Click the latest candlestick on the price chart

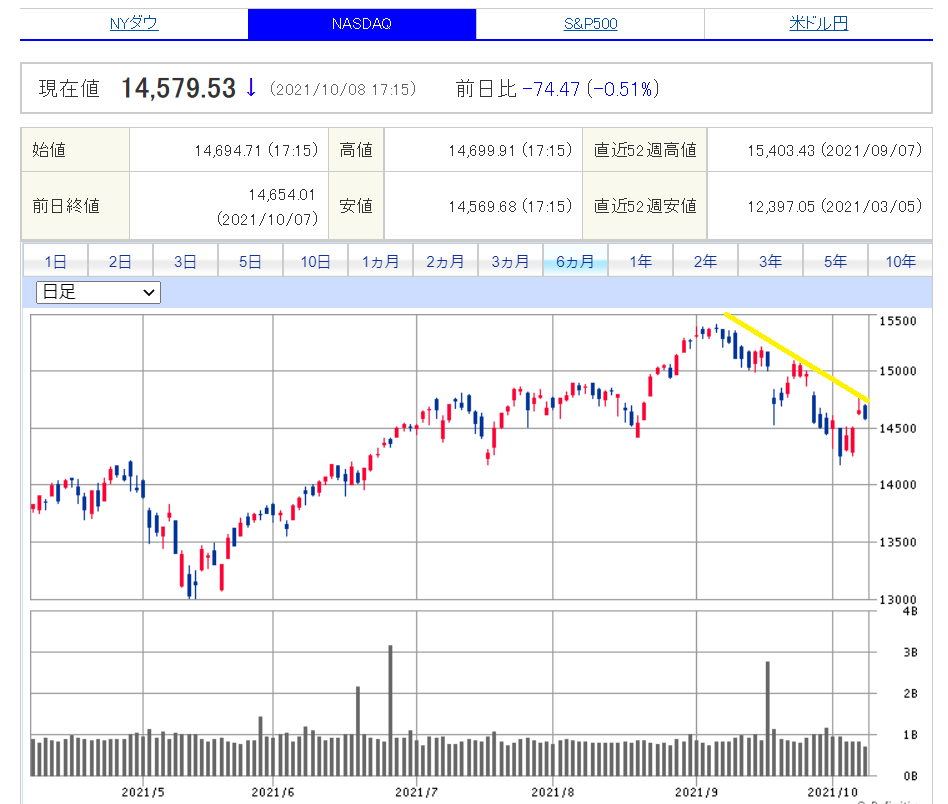866,412
